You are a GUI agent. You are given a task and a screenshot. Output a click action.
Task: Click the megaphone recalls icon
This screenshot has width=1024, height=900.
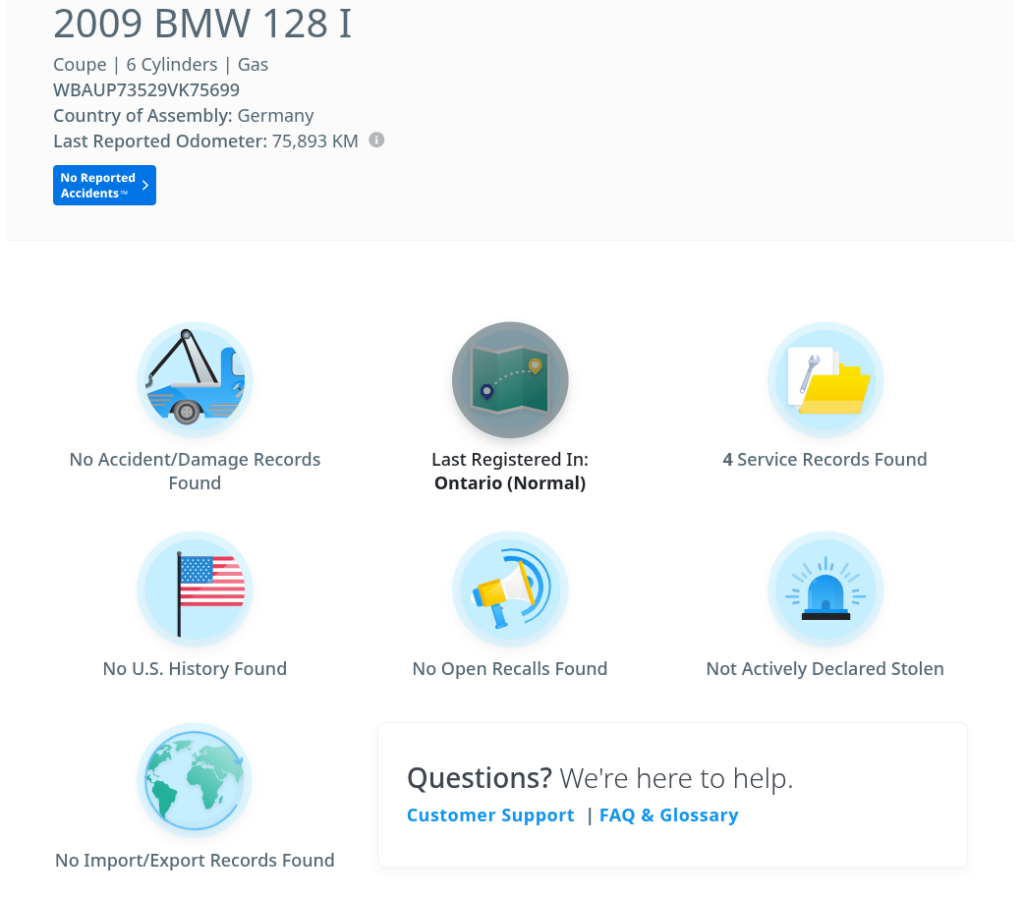[510, 589]
